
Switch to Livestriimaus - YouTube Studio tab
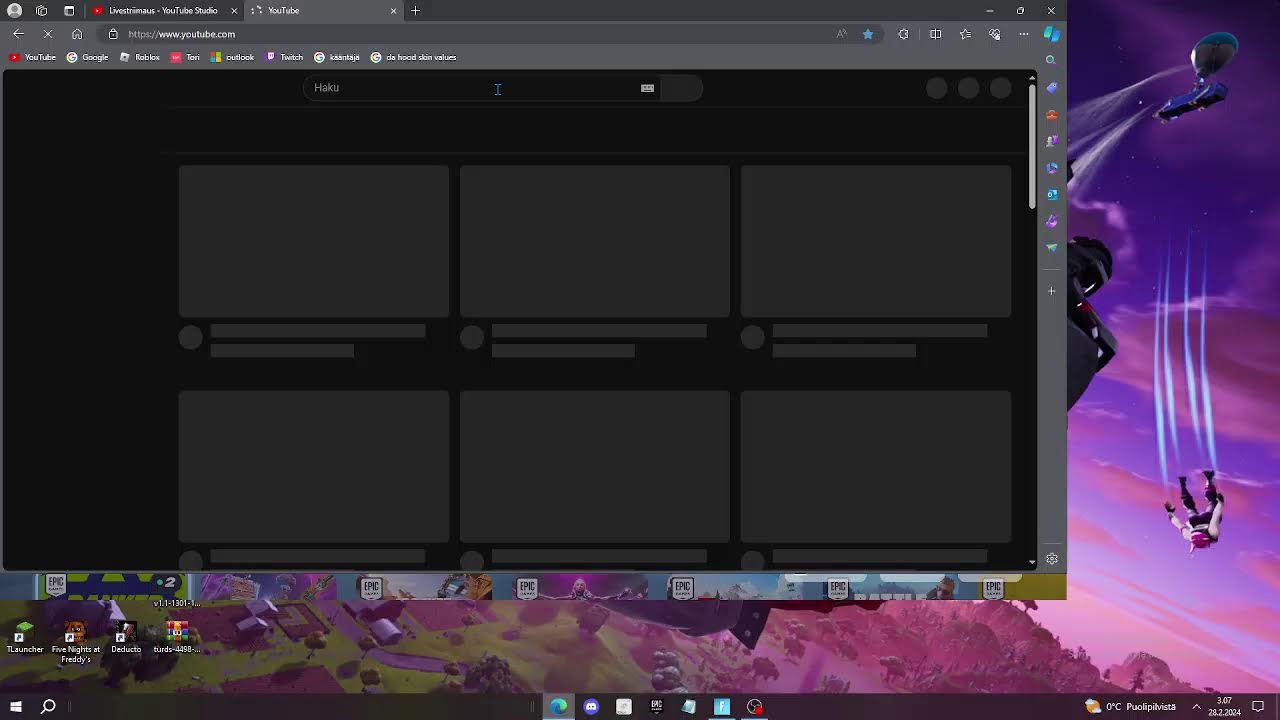[163, 10]
